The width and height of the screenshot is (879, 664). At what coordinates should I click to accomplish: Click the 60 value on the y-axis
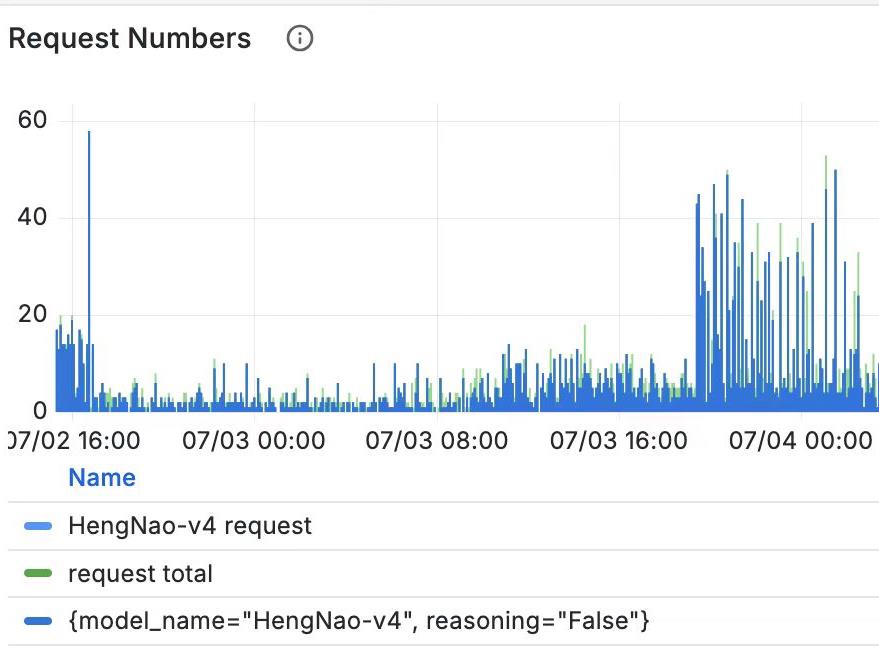tap(33, 121)
